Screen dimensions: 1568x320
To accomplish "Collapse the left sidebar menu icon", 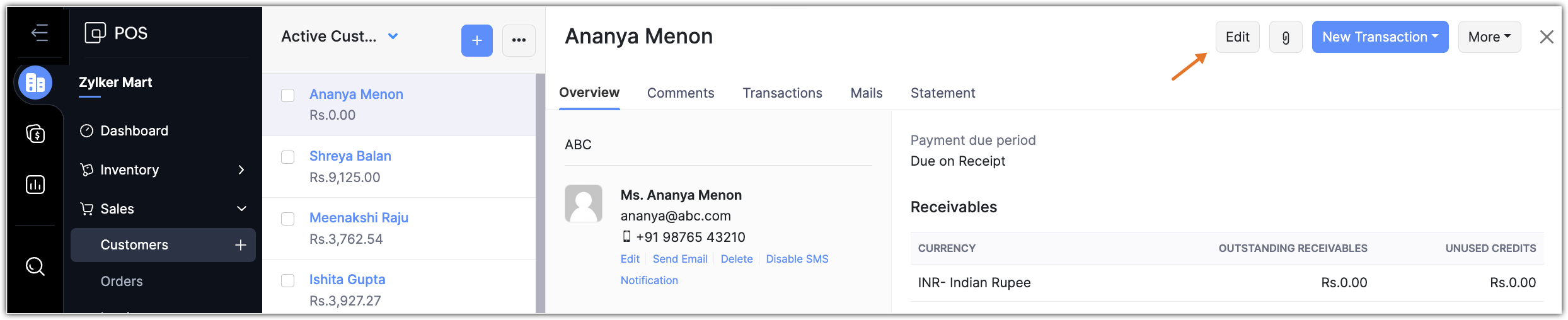I will pos(39,32).
